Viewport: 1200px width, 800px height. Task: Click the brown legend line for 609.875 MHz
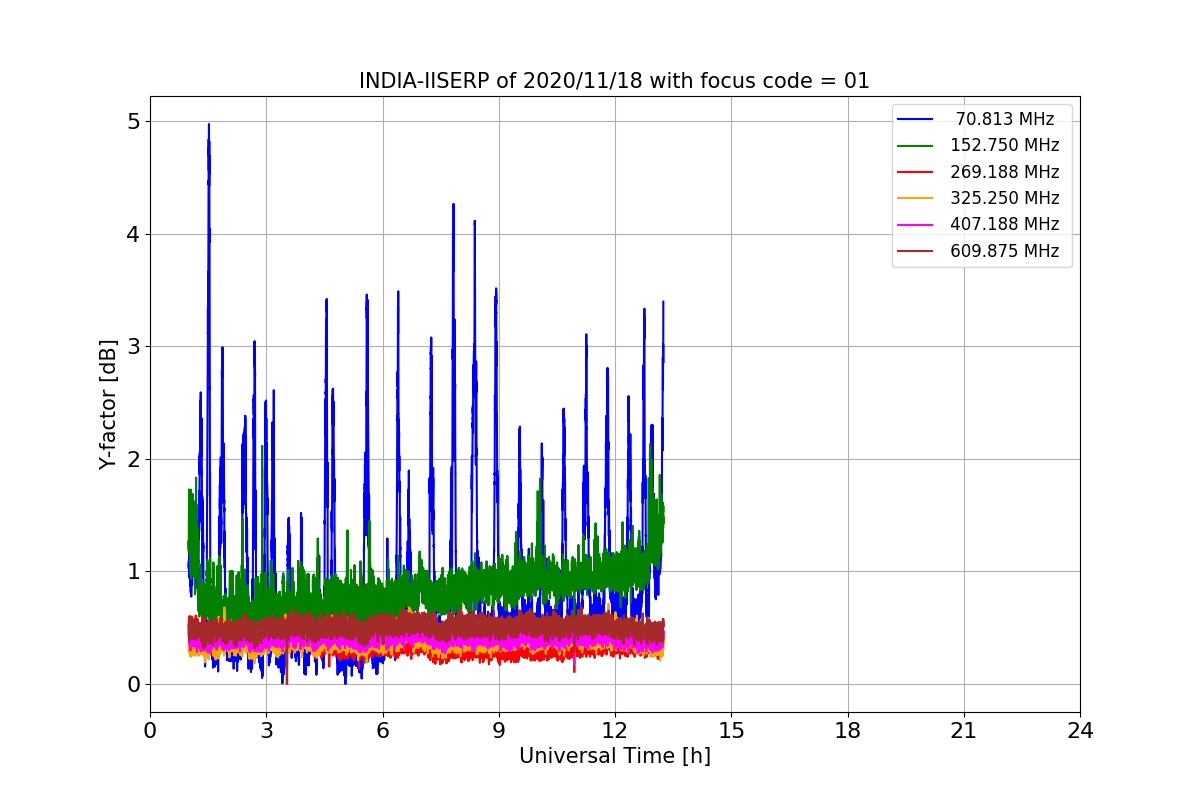click(916, 251)
